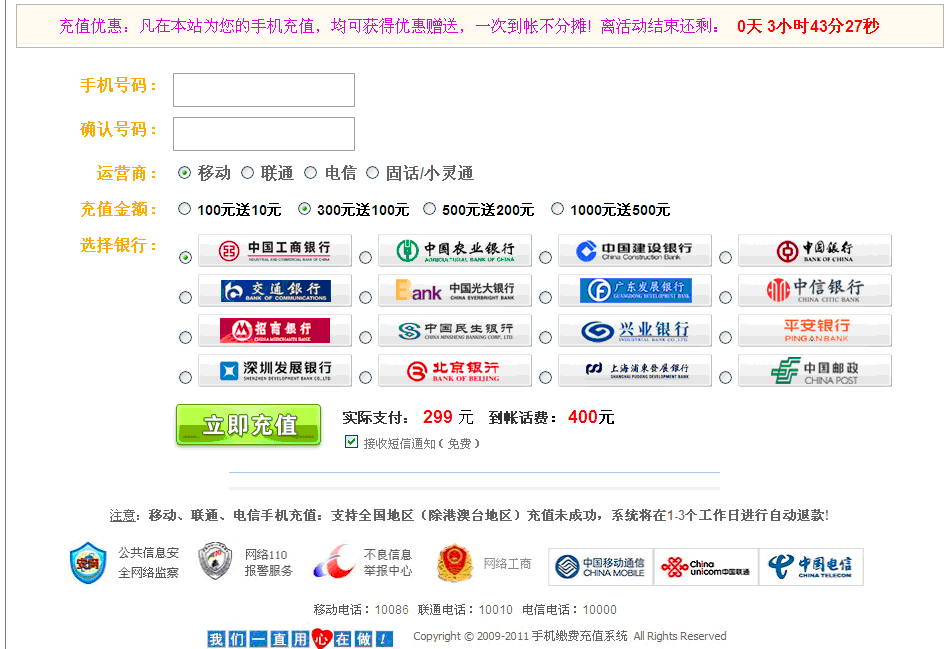Click the 上海浦东发展银行 bank logo
This screenshot has width=950, height=649.
(634, 370)
